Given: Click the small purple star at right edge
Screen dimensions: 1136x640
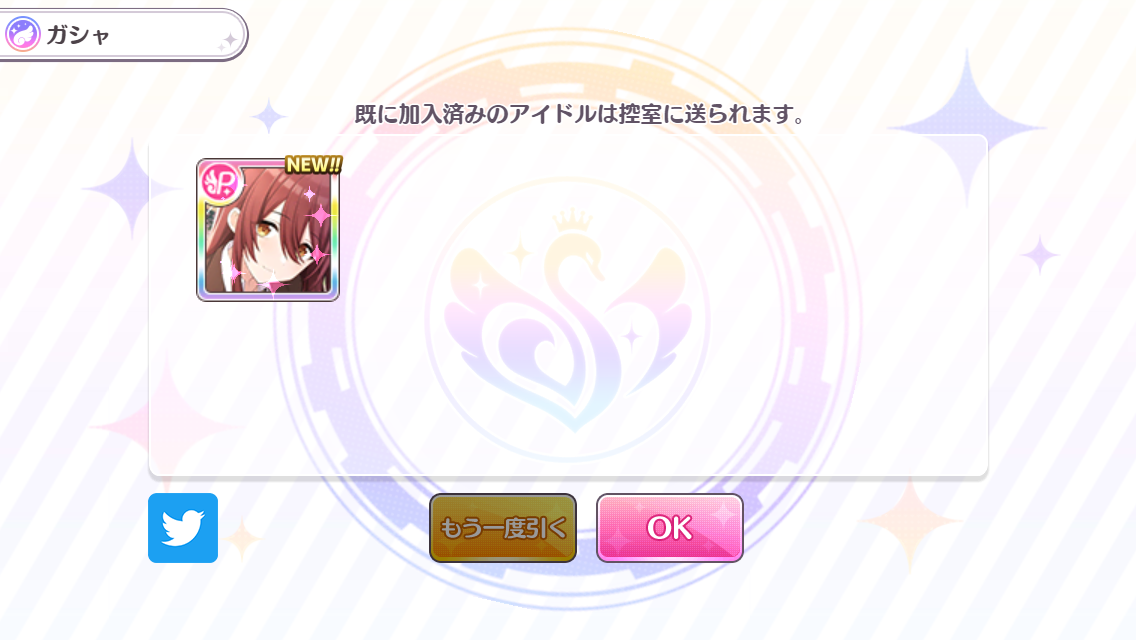Looking at the screenshot, I should click(1040, 254).
